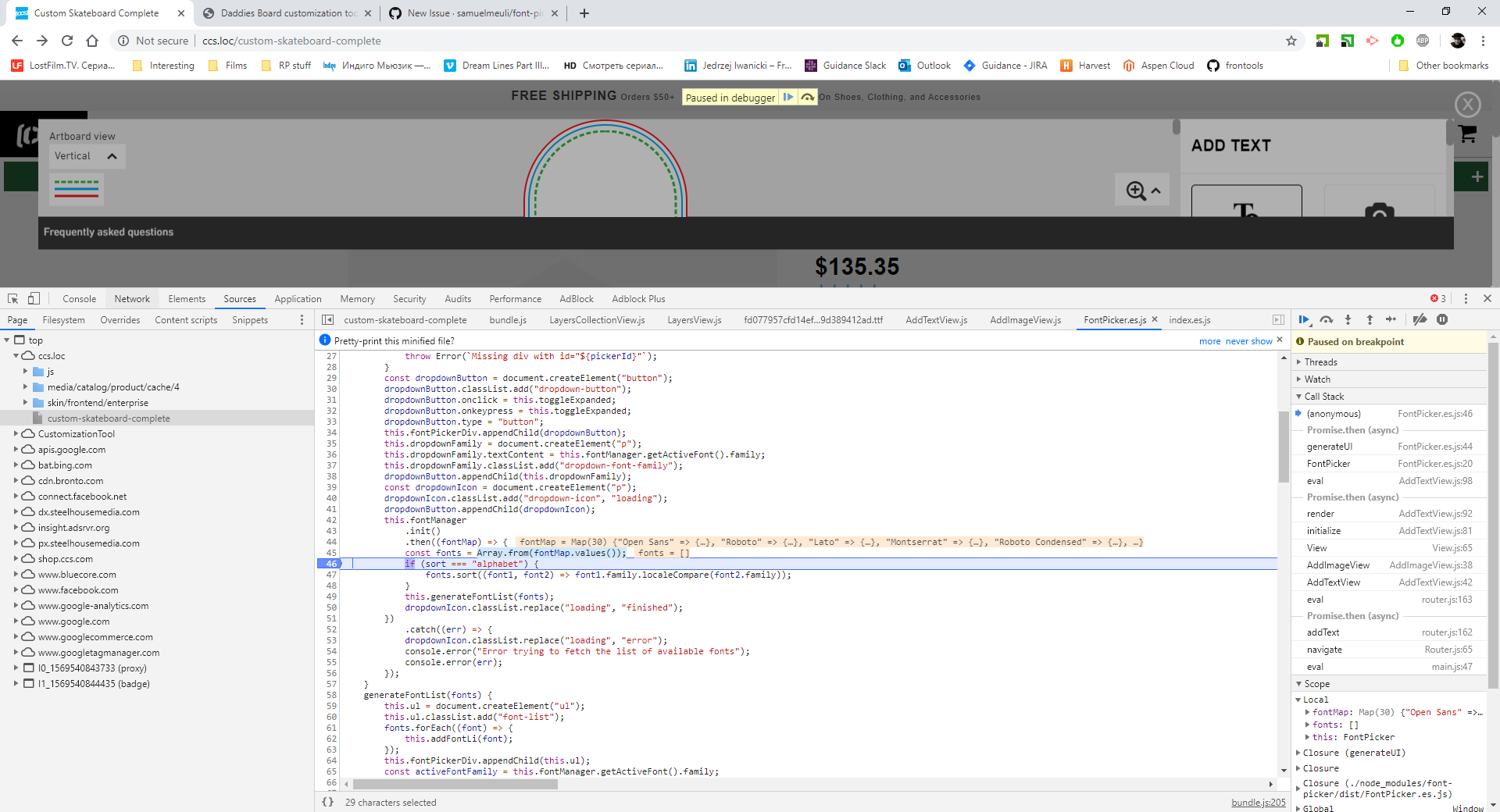Image resolution: width=1500 pixels, height=812 pixels.
Task: Select custom-skateboard-complete file in tree
Action: [108, 418]
